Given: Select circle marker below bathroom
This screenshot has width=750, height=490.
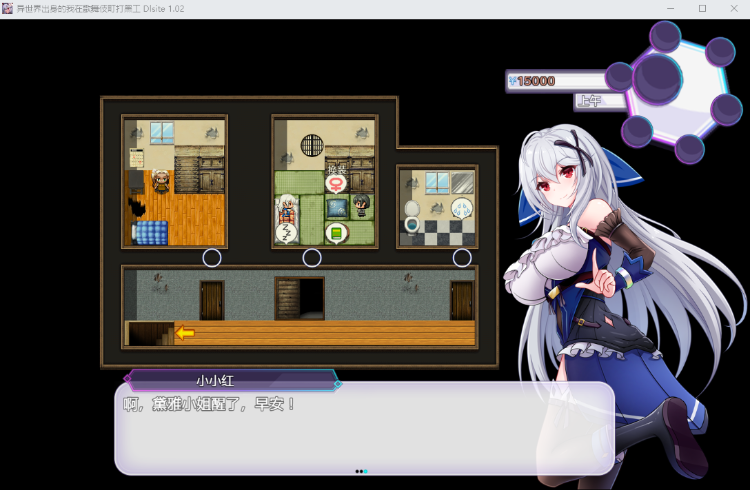Looking at the screenshot, I should click(462, 258).
